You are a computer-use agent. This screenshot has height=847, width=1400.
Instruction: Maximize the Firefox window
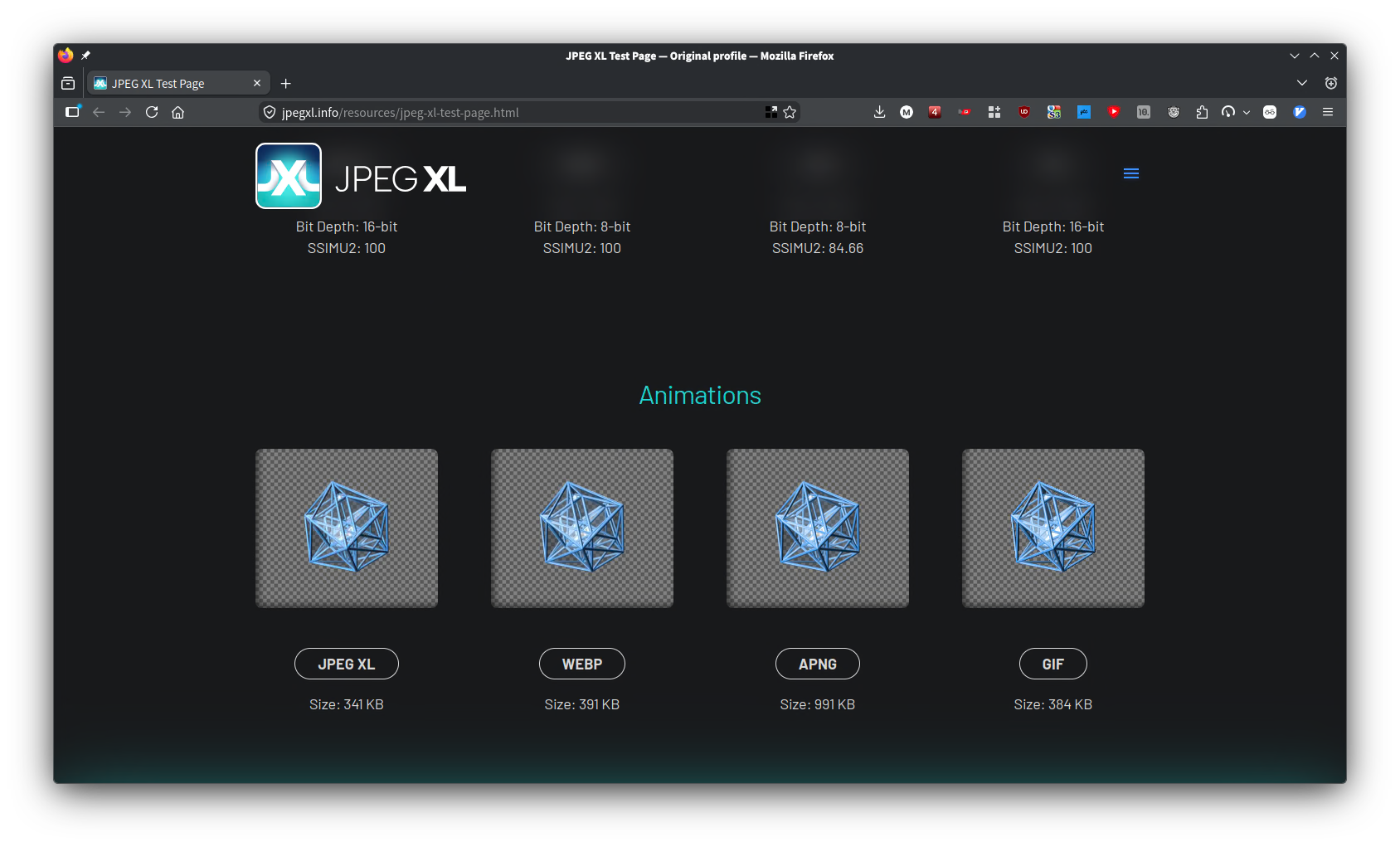1315,56
